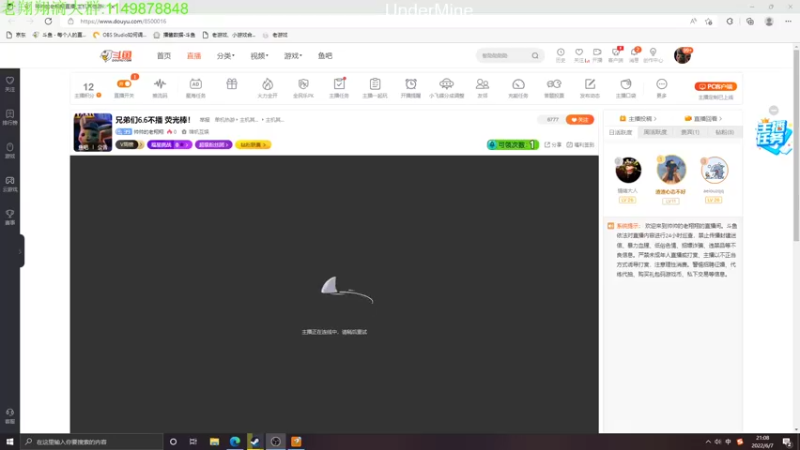Open Steam from the Windows taskbar
This screenshot has height=450, width=800.
255,441
